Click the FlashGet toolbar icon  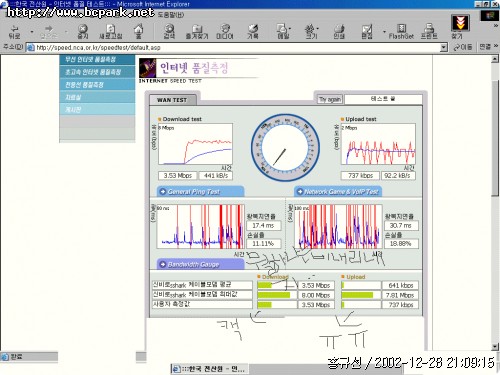pyautogui.click(x=401, y=32)
